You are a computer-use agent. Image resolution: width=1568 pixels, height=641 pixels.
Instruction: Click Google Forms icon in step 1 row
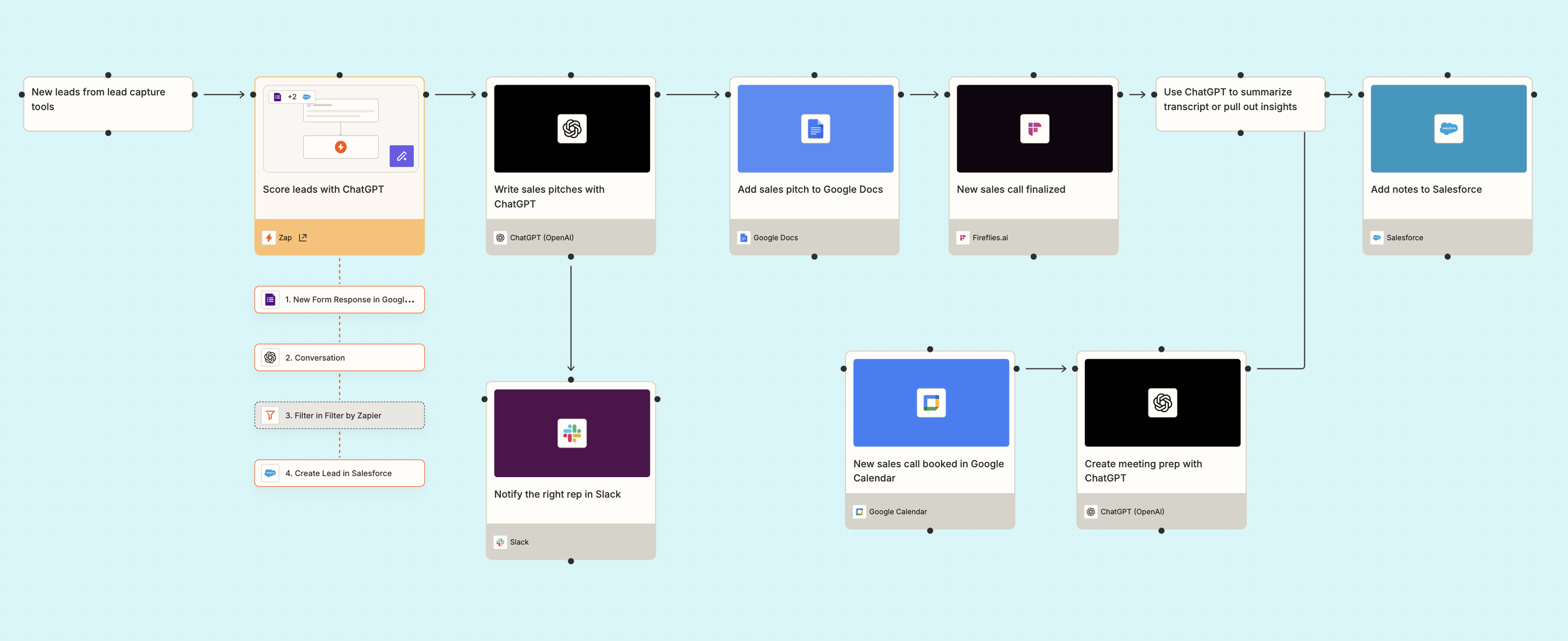[270, 299]
